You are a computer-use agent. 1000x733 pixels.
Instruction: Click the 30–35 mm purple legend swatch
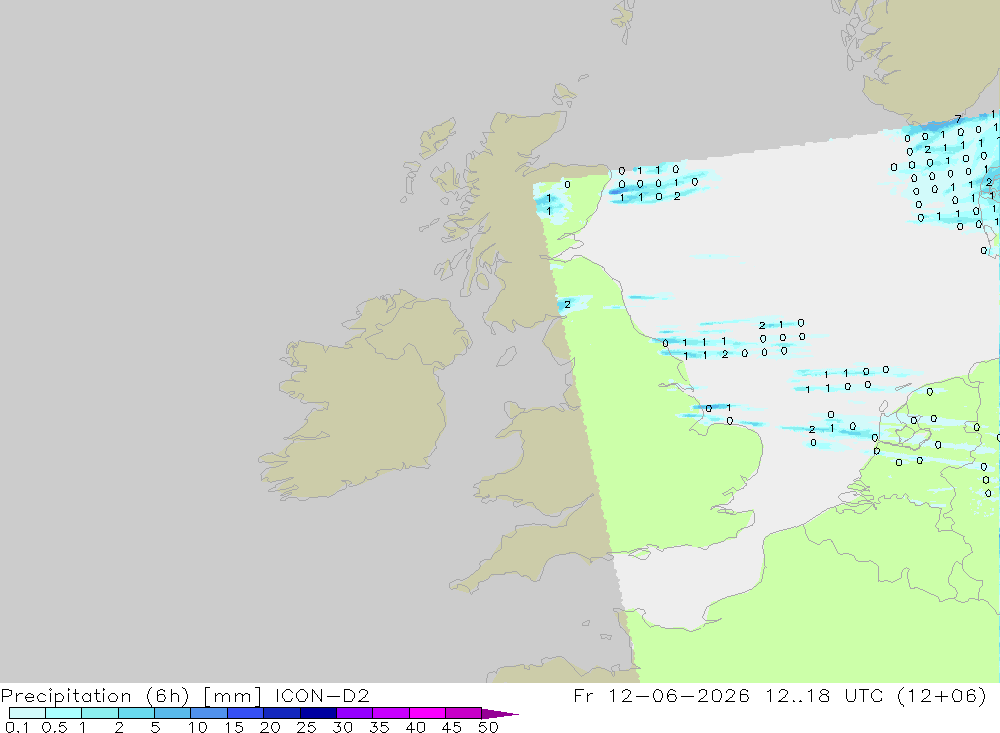tap(354, 713)
